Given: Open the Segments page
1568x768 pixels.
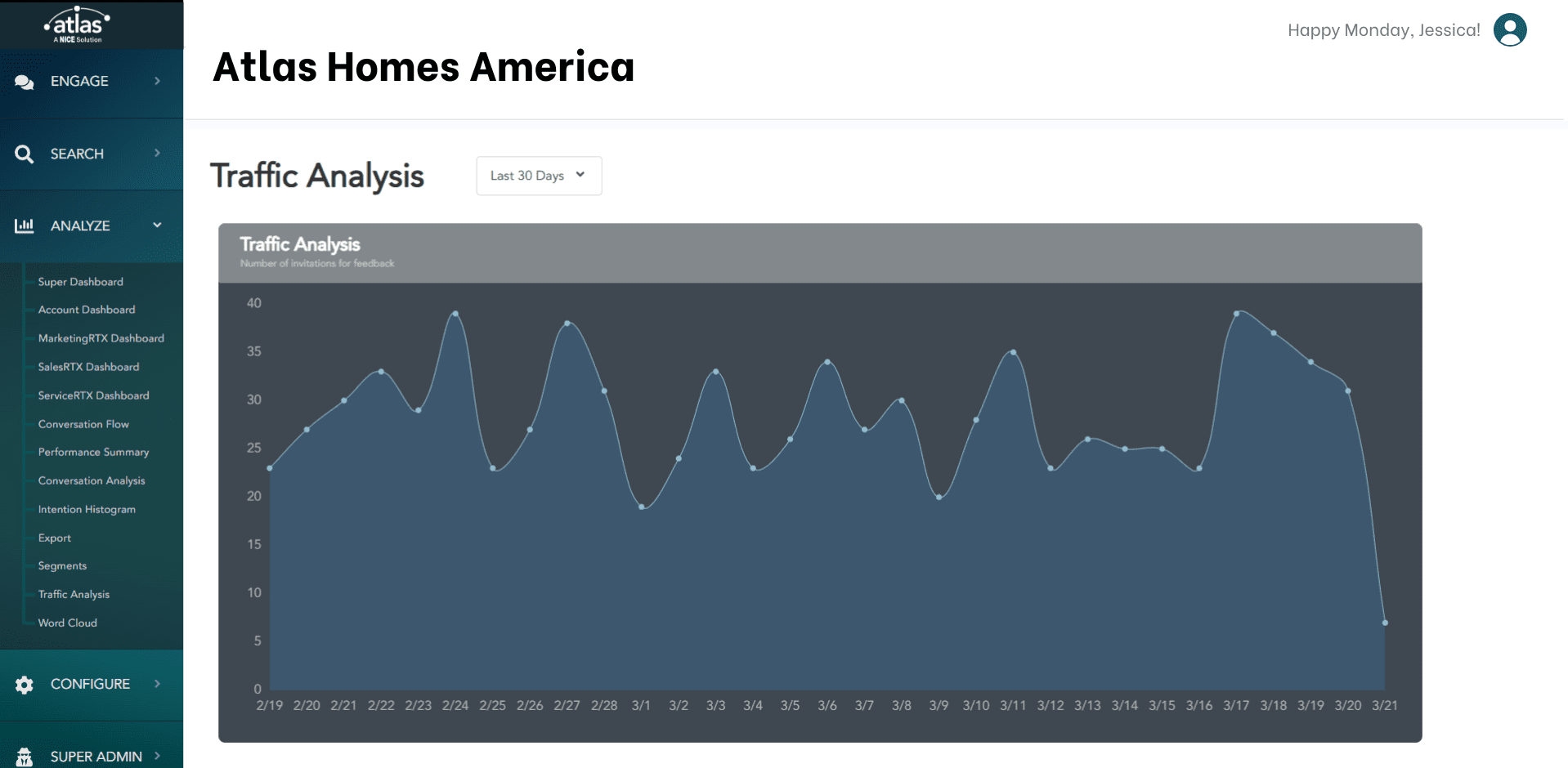Looking at the screenshot, I should coord(62,565).
